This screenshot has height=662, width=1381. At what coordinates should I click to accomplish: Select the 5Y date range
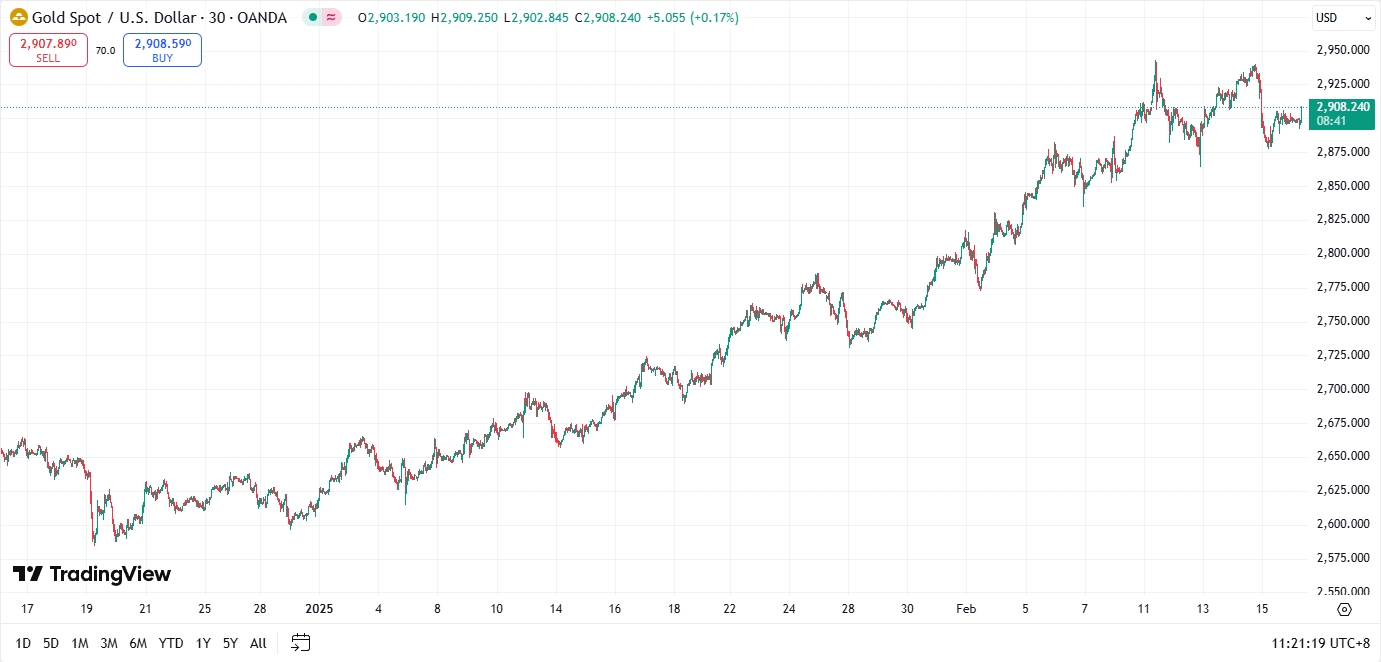click(x=230, y=643)
